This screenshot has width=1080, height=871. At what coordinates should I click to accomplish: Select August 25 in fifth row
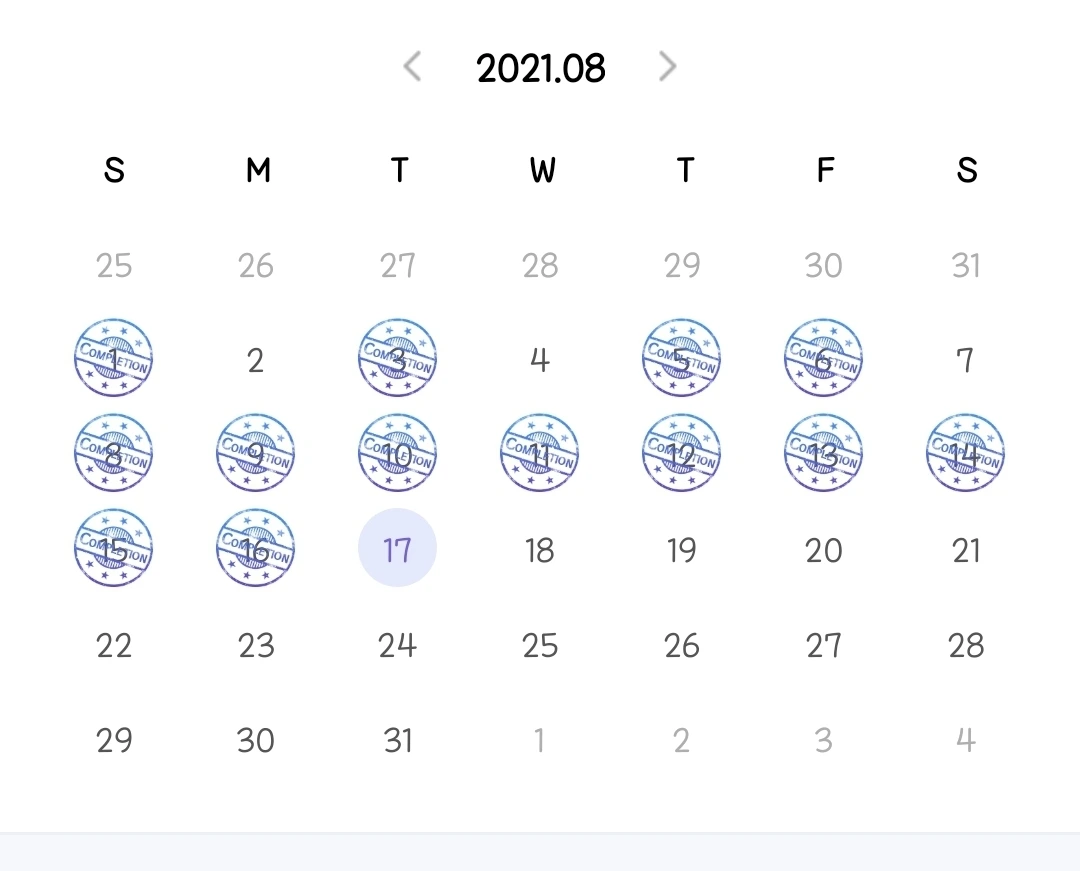[x=540, y=645]
